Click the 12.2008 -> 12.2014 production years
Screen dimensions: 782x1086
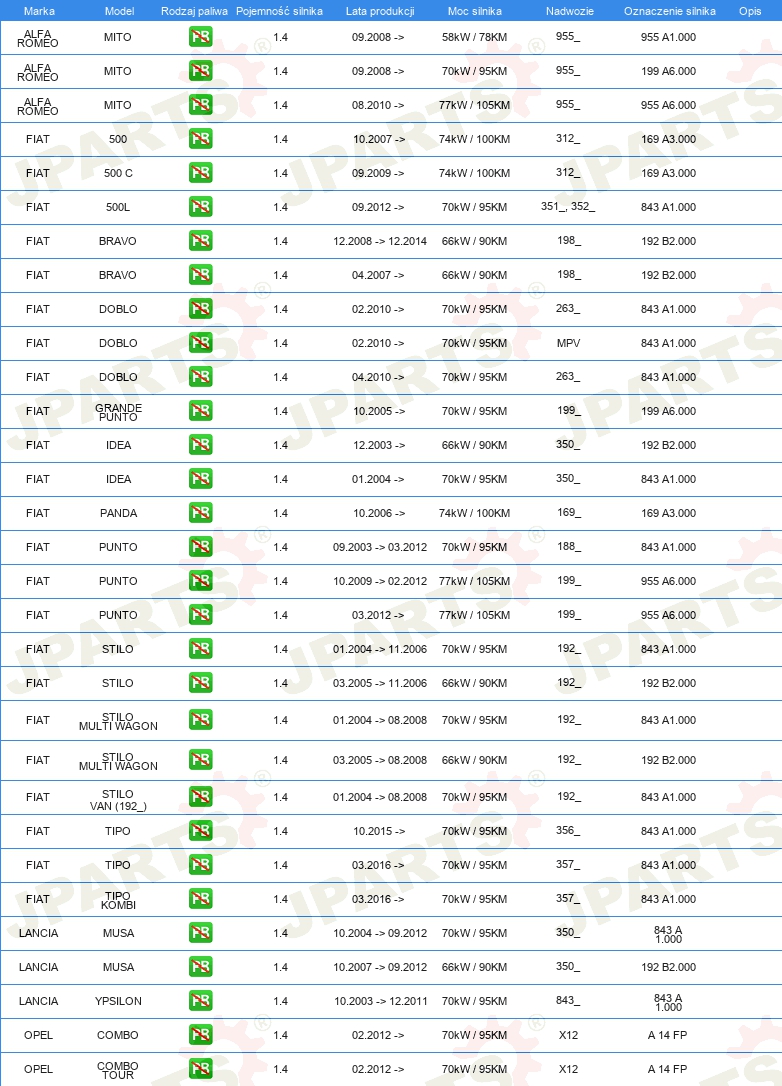[380, 241]
